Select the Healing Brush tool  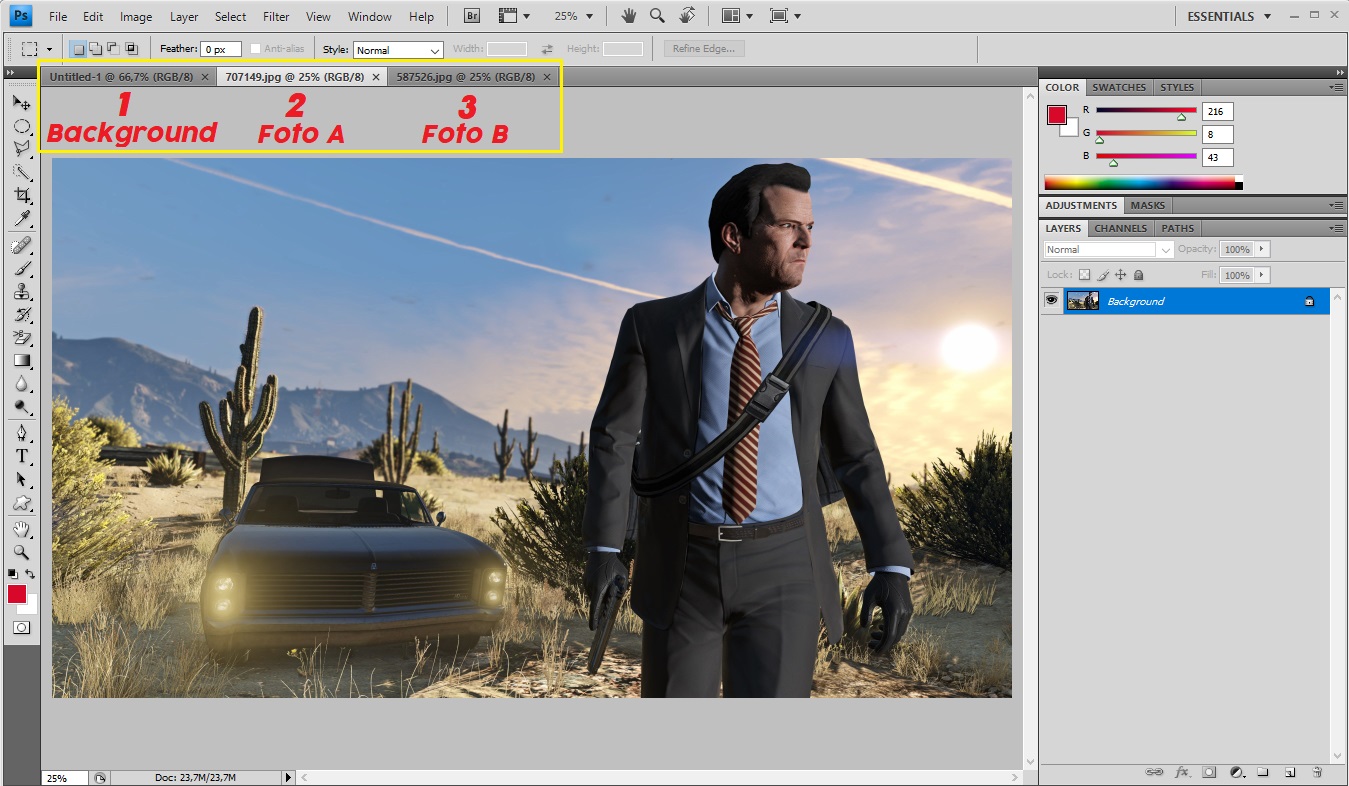point(21,246)
